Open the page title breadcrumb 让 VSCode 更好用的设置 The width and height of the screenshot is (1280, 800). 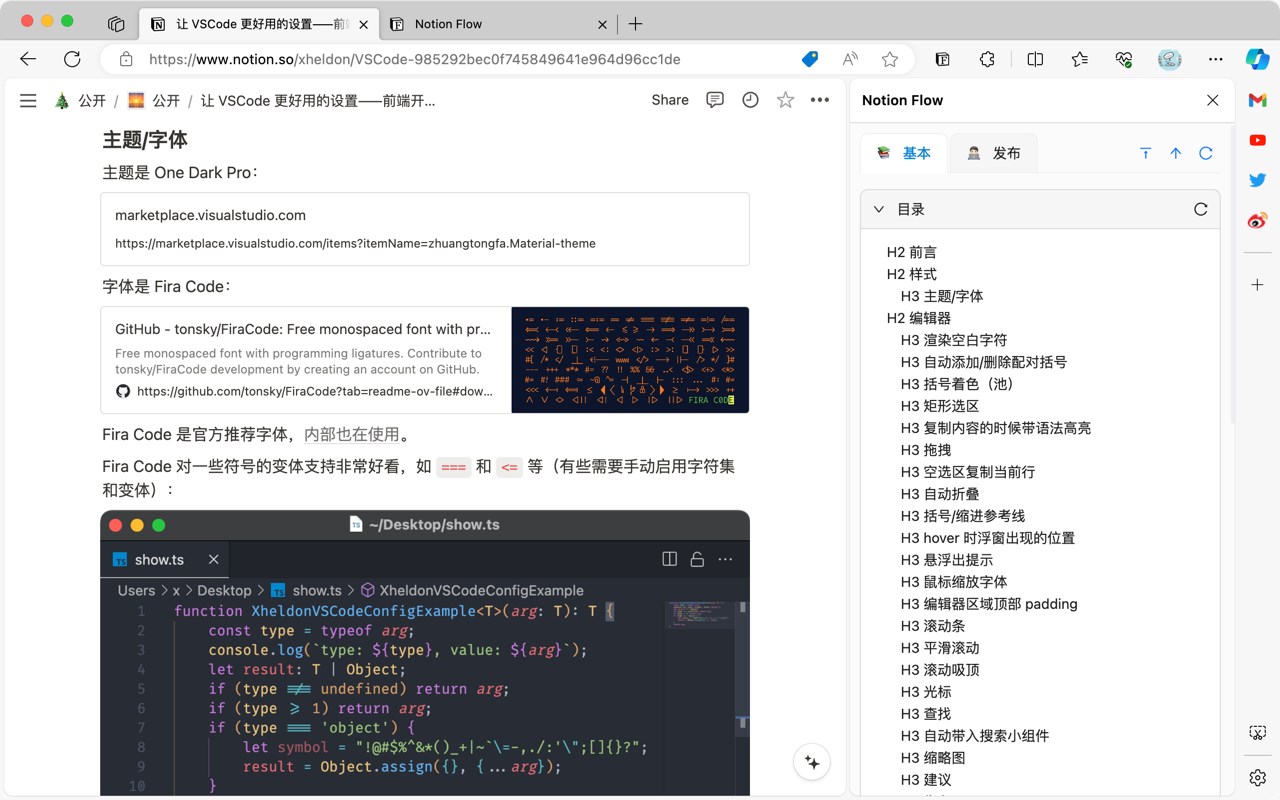318,100
